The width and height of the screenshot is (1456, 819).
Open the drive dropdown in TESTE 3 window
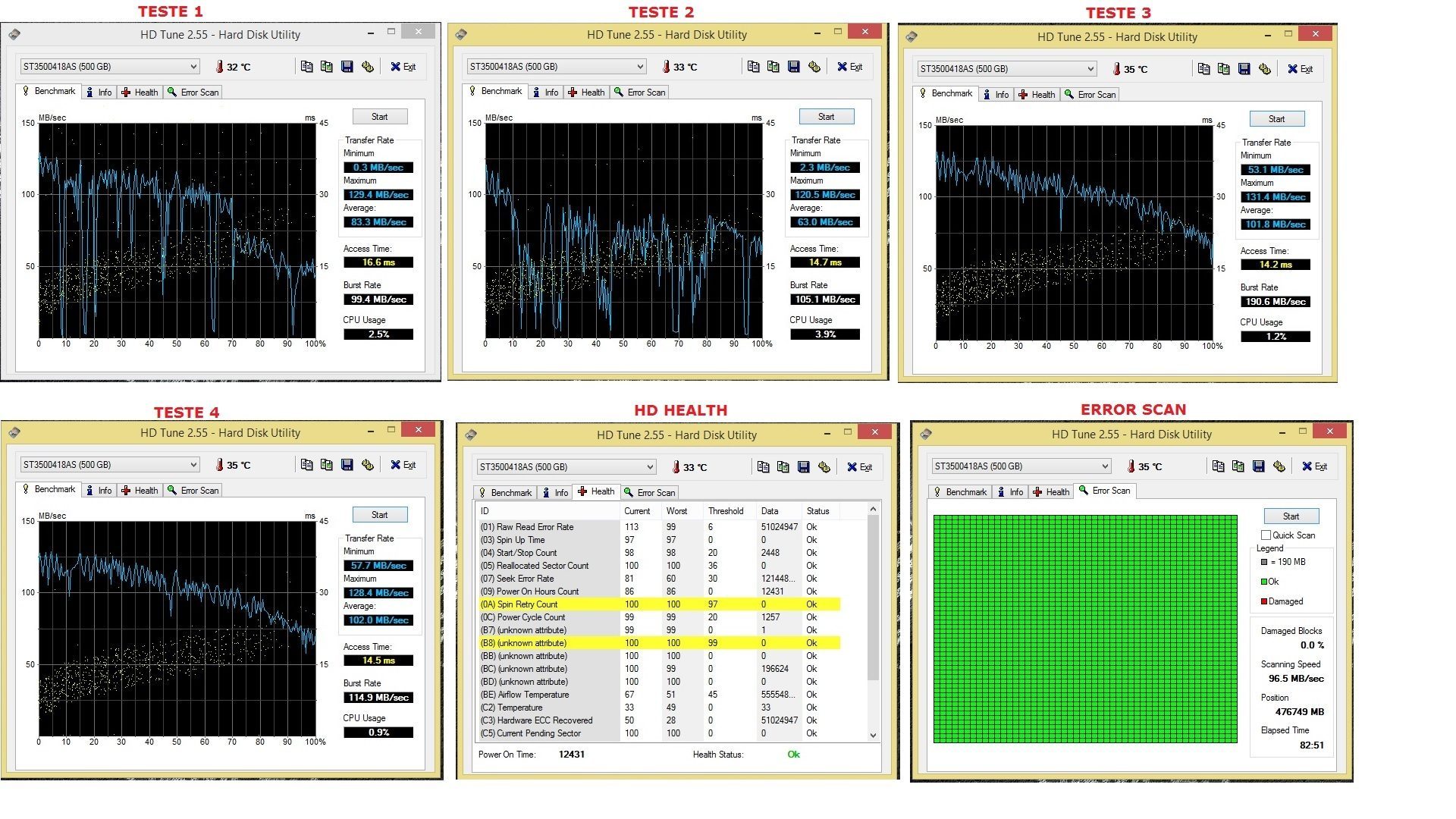point(1007,69)
